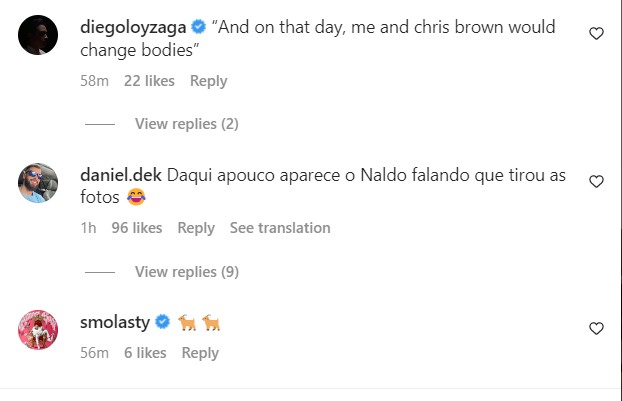View the 6 likes on smolasty's comment
Screen dimensions: 622x401
pos(145,353)
